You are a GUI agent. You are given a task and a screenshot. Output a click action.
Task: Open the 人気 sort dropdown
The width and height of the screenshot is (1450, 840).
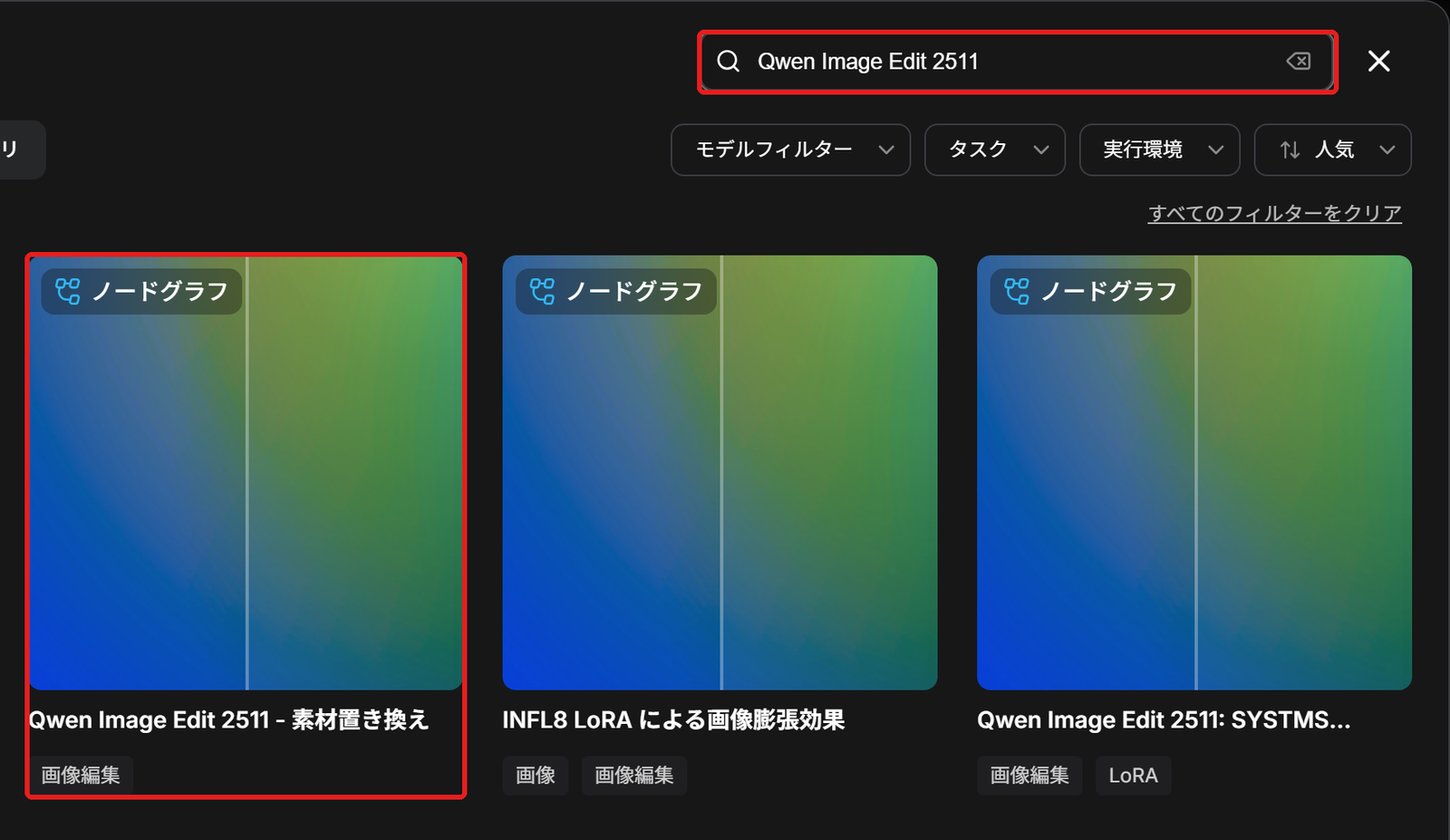point(1332,150)
